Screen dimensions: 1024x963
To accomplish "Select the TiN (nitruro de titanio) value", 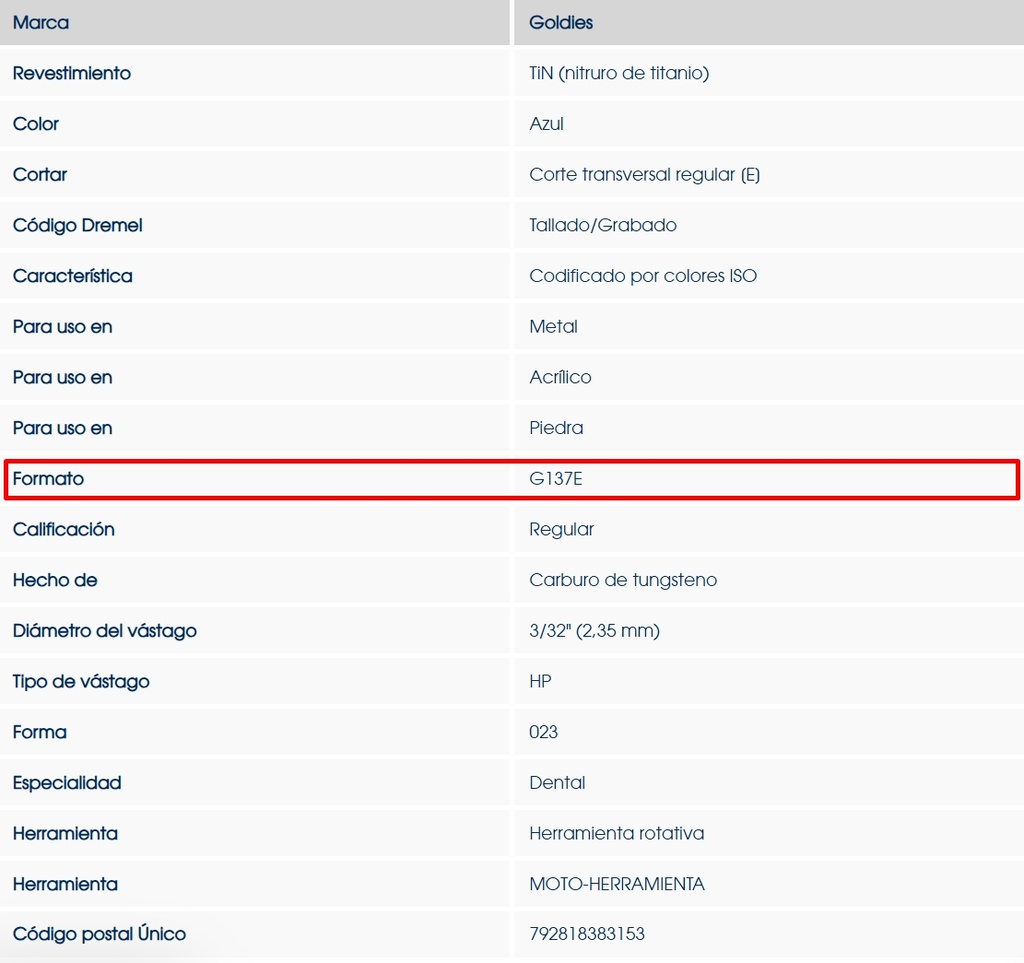I will 619,73.
